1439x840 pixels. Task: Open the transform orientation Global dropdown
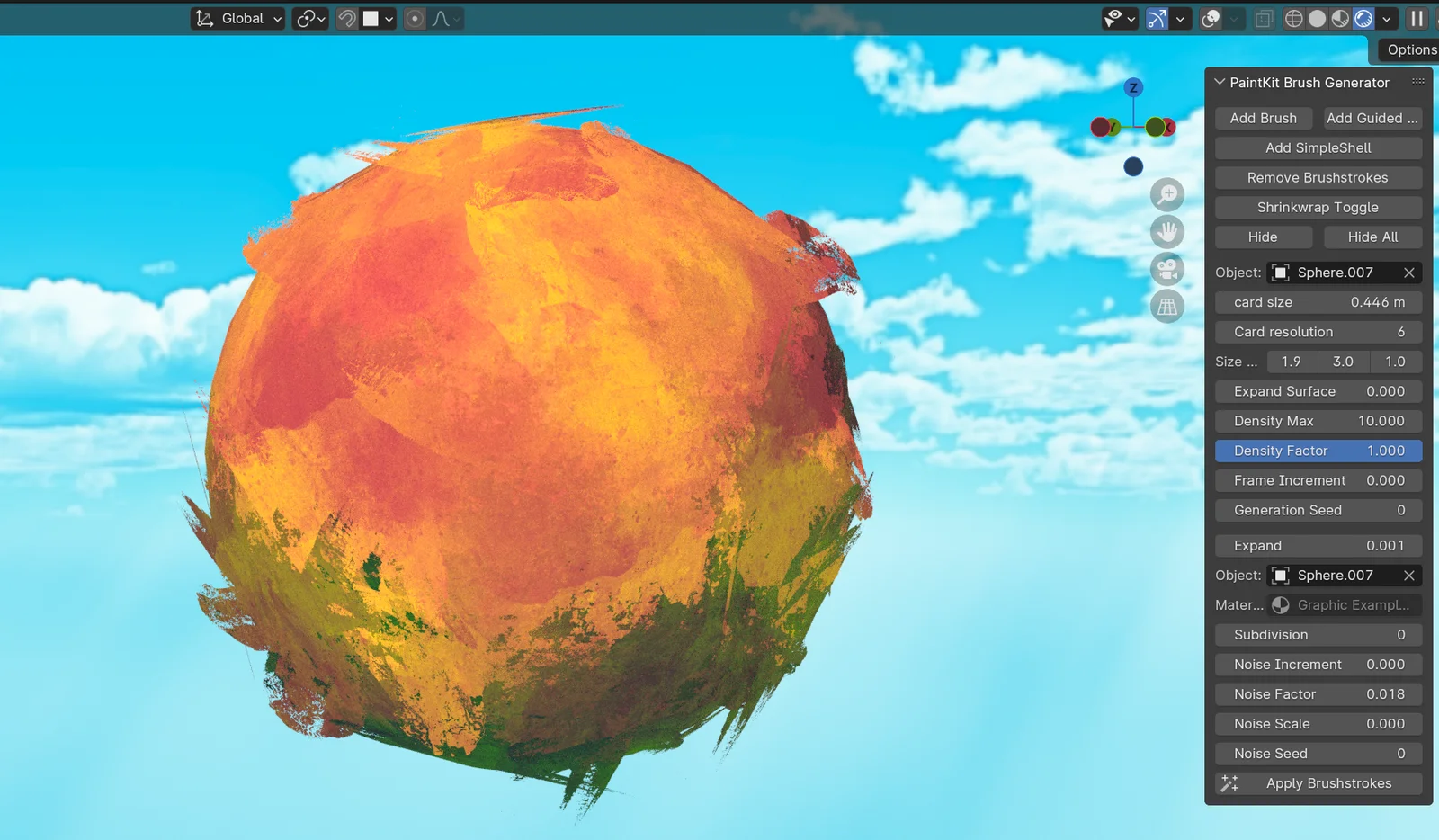tap(237, 18)
